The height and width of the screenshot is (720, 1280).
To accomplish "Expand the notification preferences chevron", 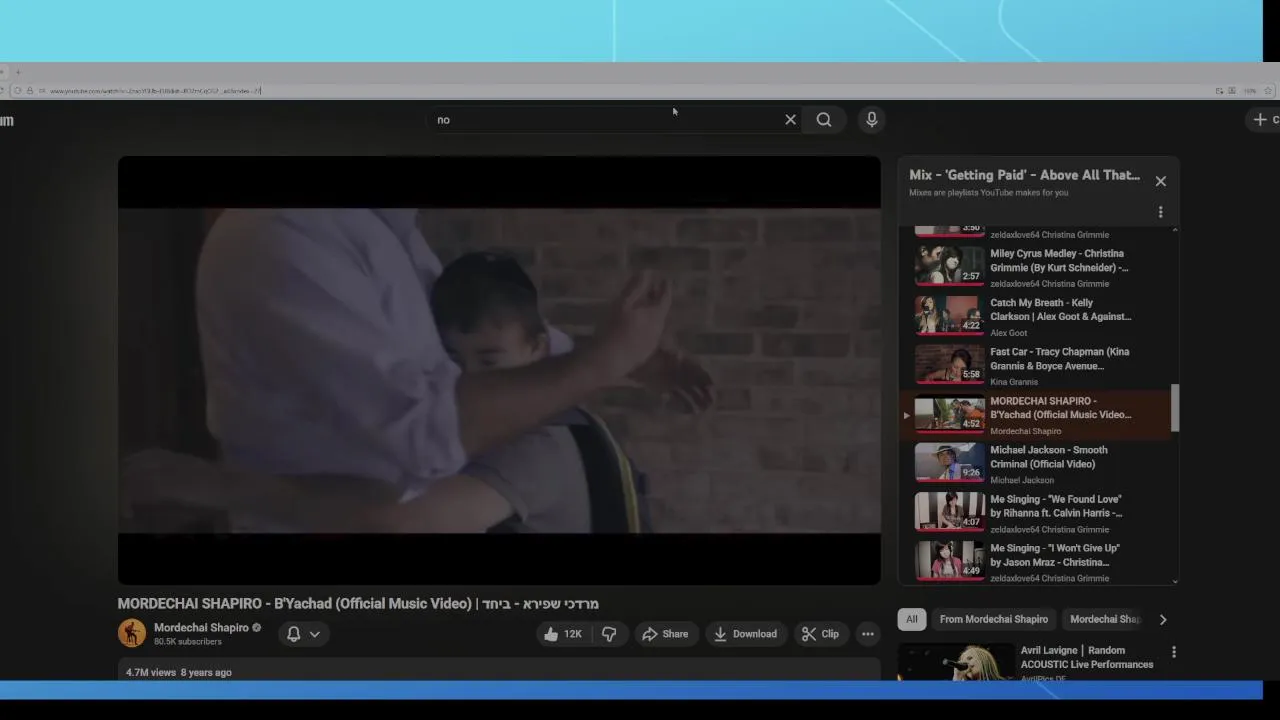I will [314, 634].
